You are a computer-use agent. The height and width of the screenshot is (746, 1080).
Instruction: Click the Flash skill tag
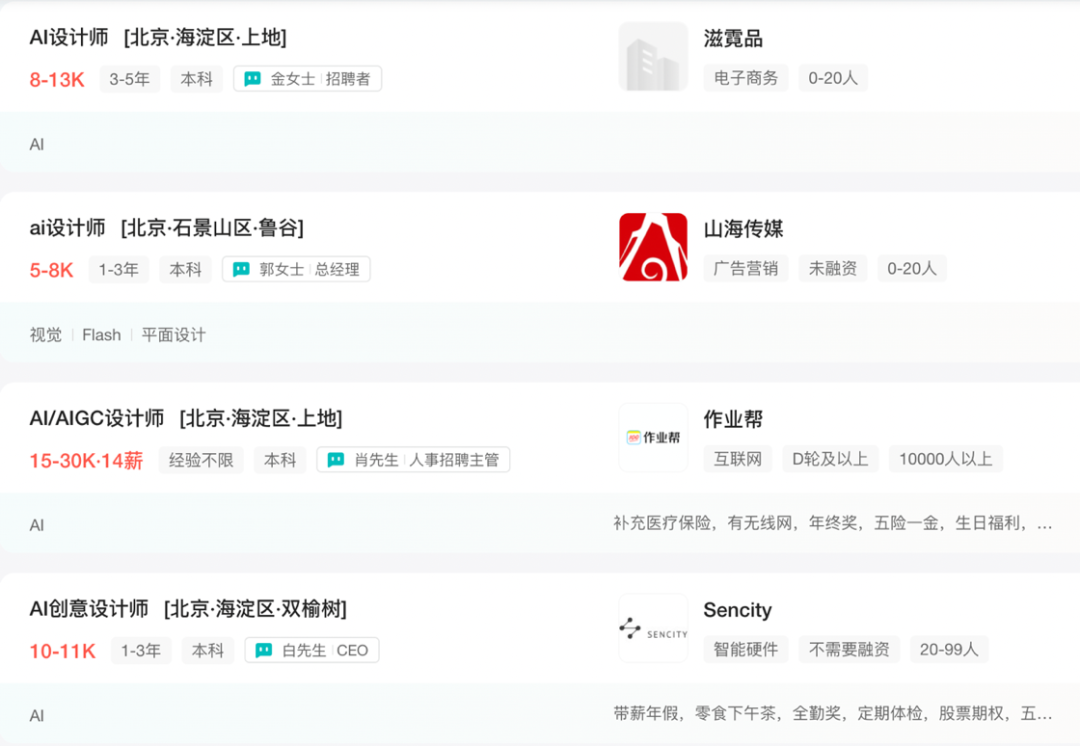click(x=101, y=335)
